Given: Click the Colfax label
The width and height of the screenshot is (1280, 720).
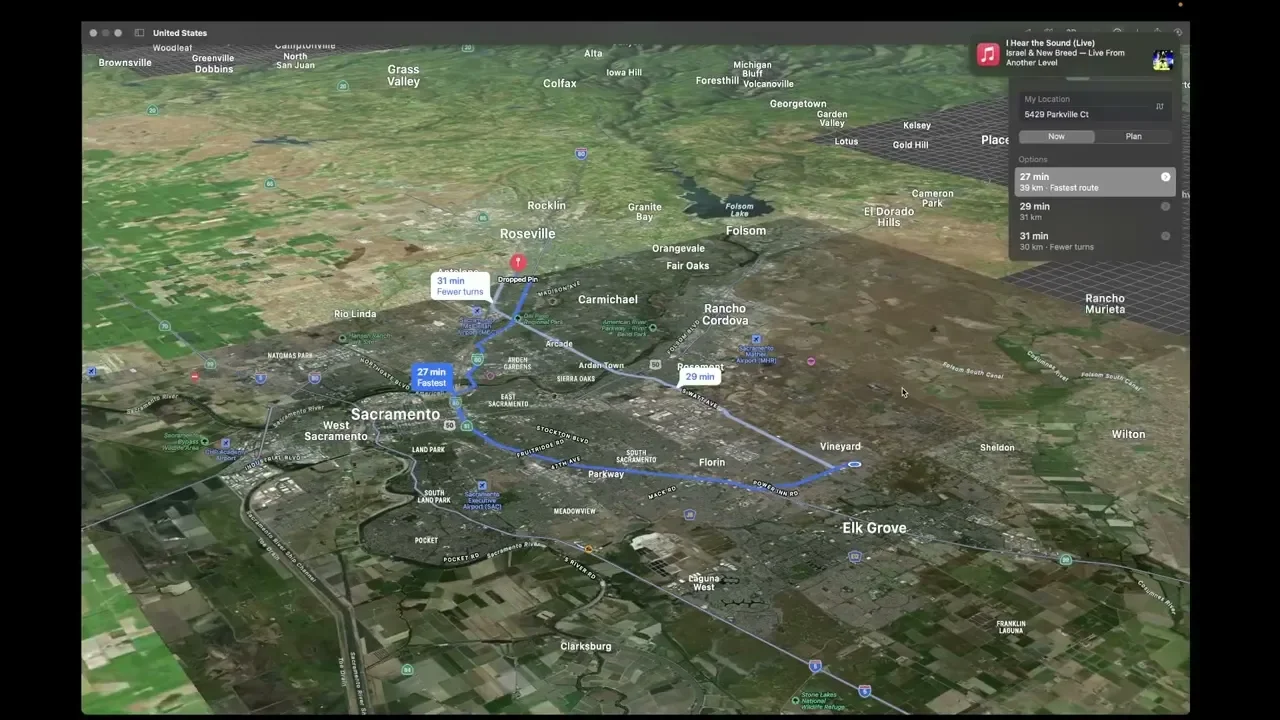Looking at the screenshot, I should [560, 84].
